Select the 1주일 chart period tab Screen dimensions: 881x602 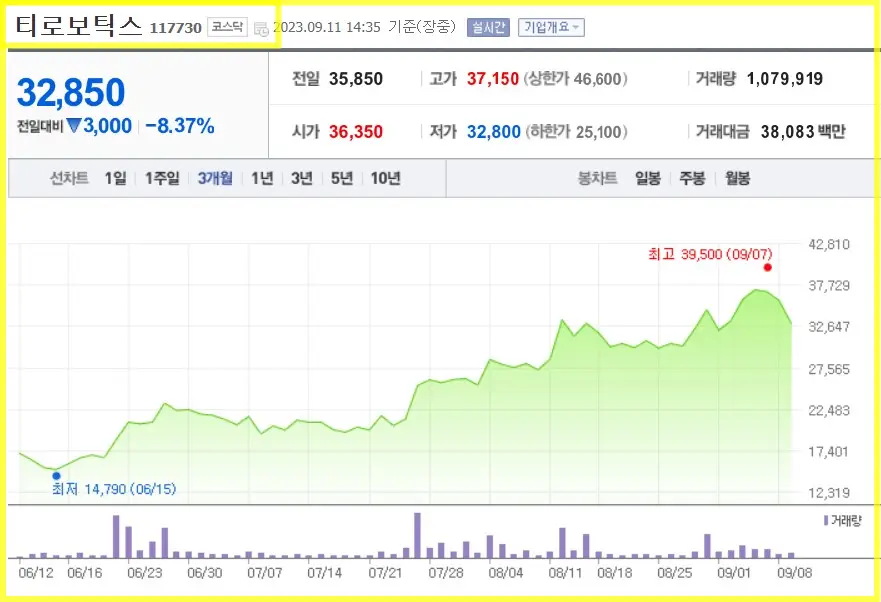(x=164, y=177)
